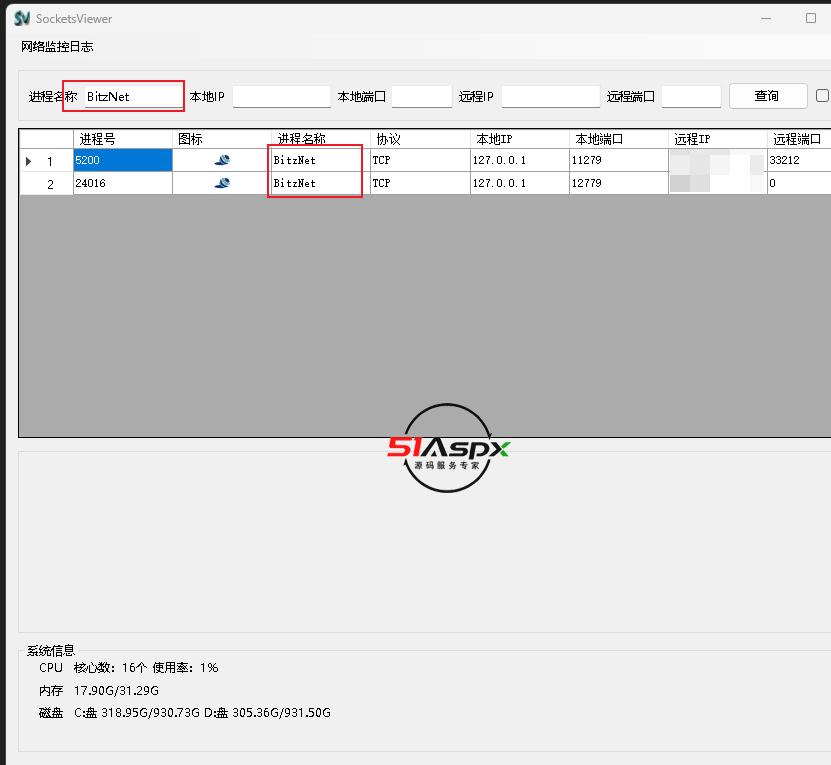Image resolution: width=831 pixels, height=765 pixels.
Task: Click the SocketsViewer app icon in title bar
Action: pos(22,19)
